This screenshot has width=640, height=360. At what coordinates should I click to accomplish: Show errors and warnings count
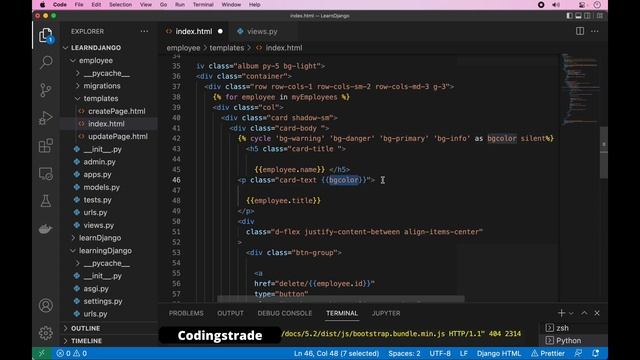point(71,353)
